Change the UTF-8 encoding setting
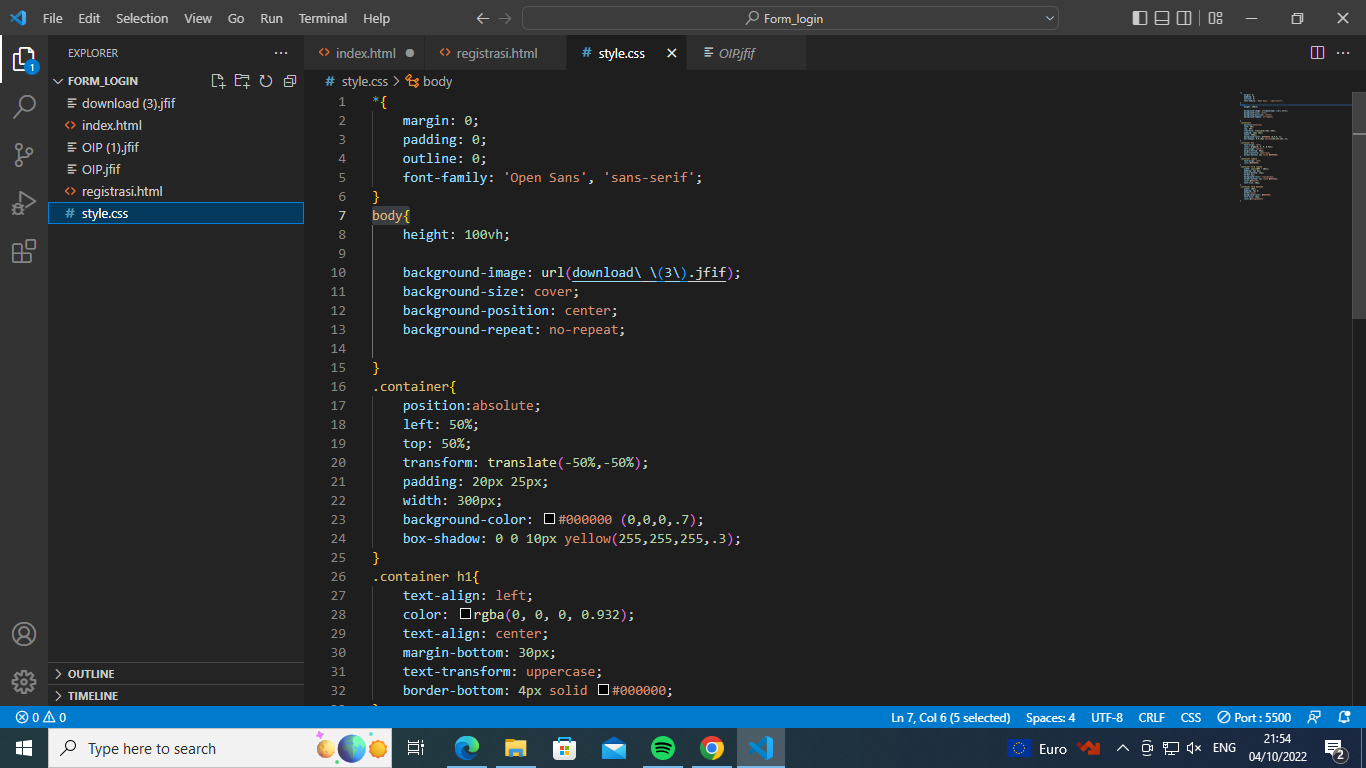 (1107, 717)
